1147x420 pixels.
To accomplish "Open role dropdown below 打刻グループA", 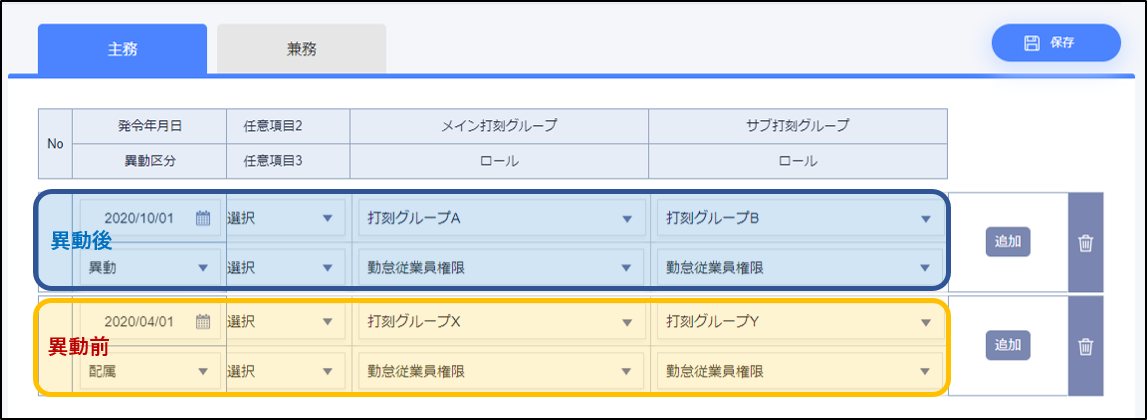I will coord(627,267).
